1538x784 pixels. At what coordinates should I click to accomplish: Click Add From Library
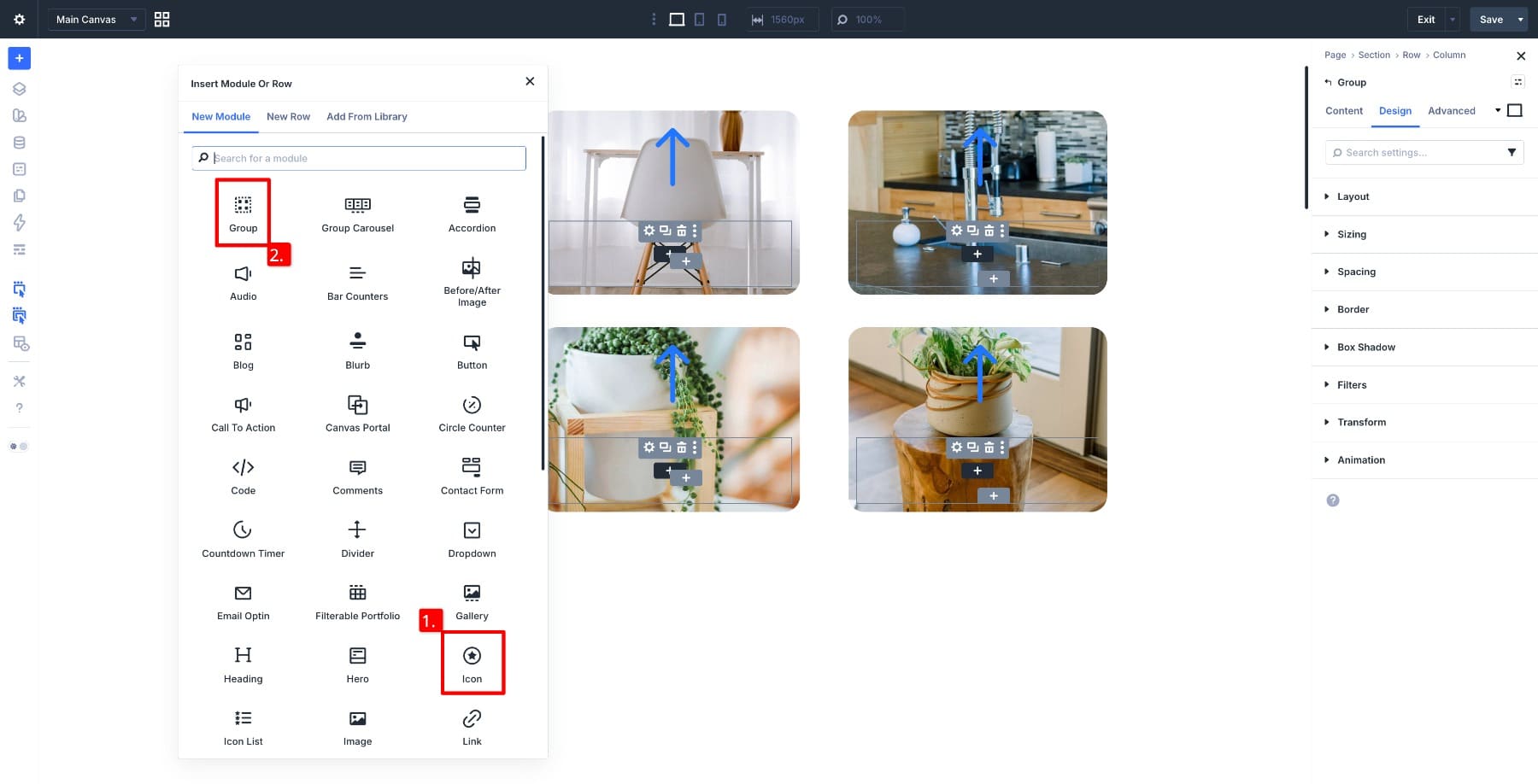[x=367, y=116]
